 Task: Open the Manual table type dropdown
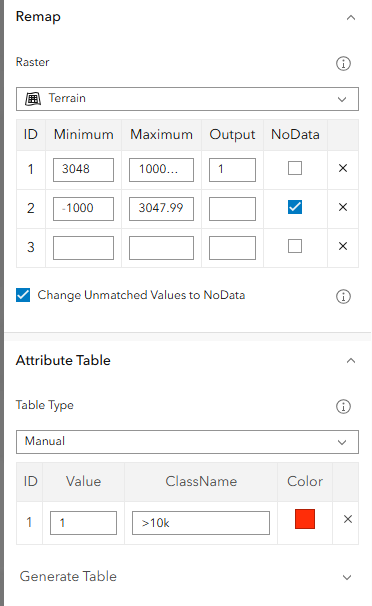tap(187, 442)
